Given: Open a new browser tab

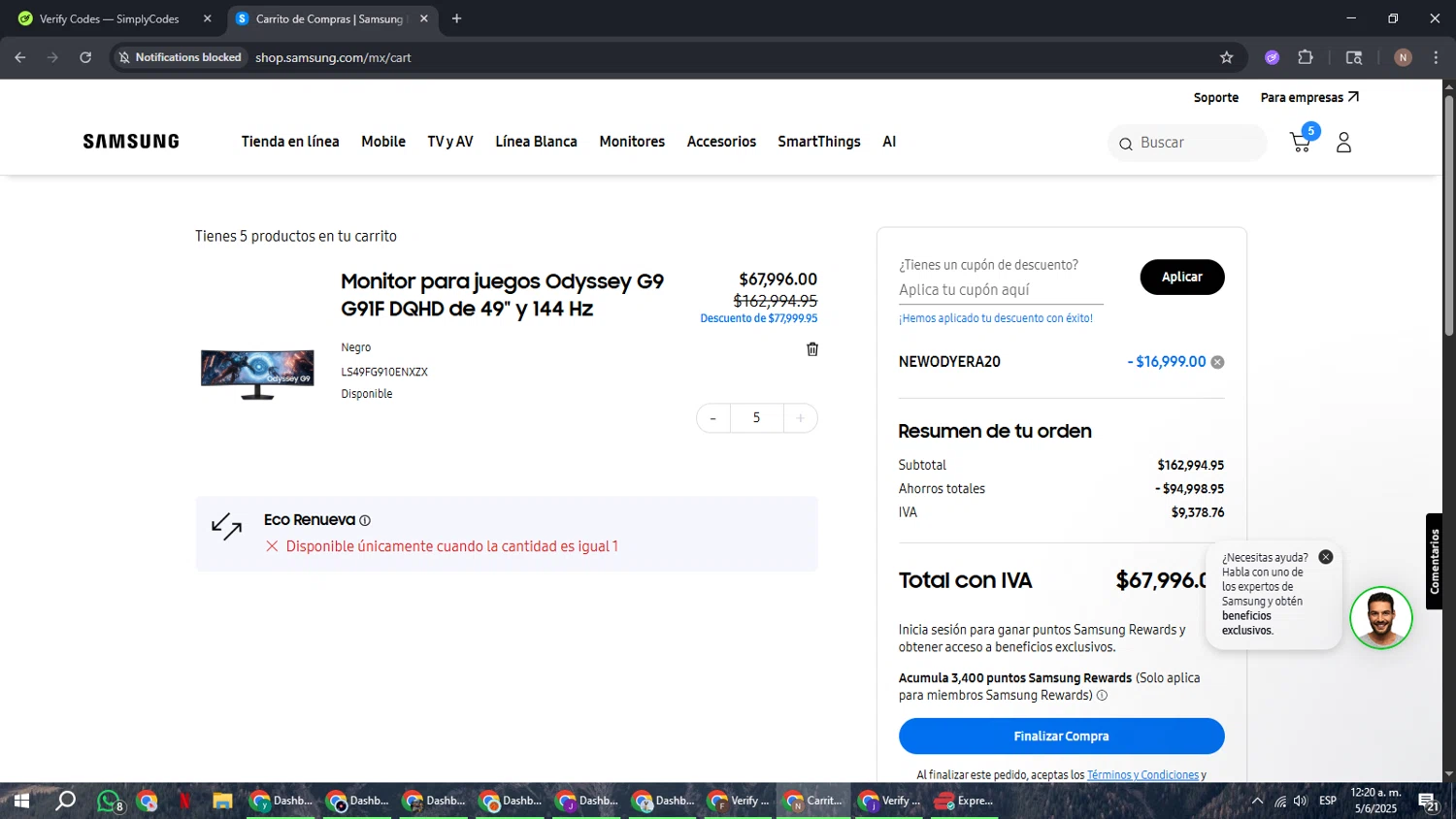Looking at the screenshot, I should click(x=456, y=18).
